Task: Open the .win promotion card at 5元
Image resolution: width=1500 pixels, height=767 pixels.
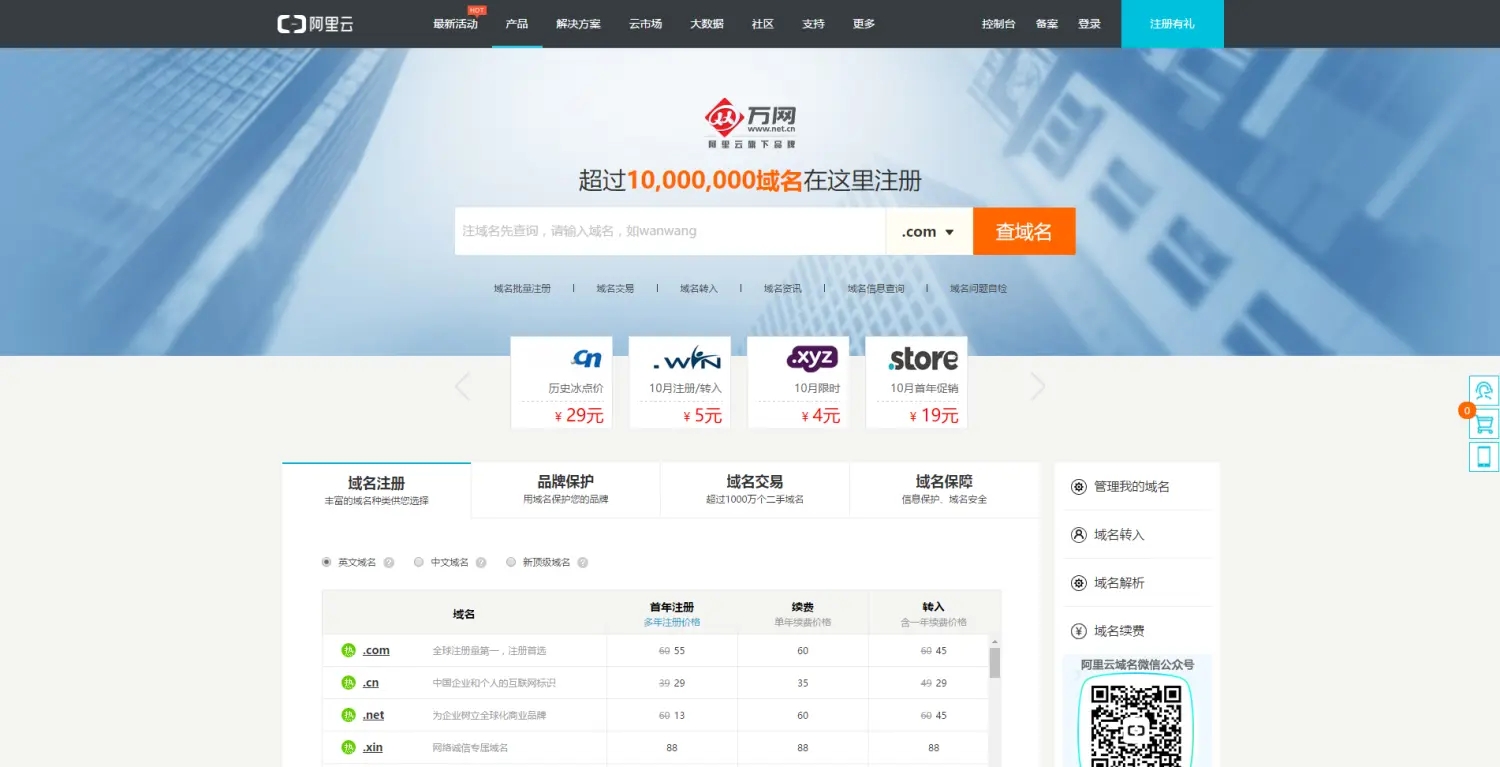Action: 680,382
